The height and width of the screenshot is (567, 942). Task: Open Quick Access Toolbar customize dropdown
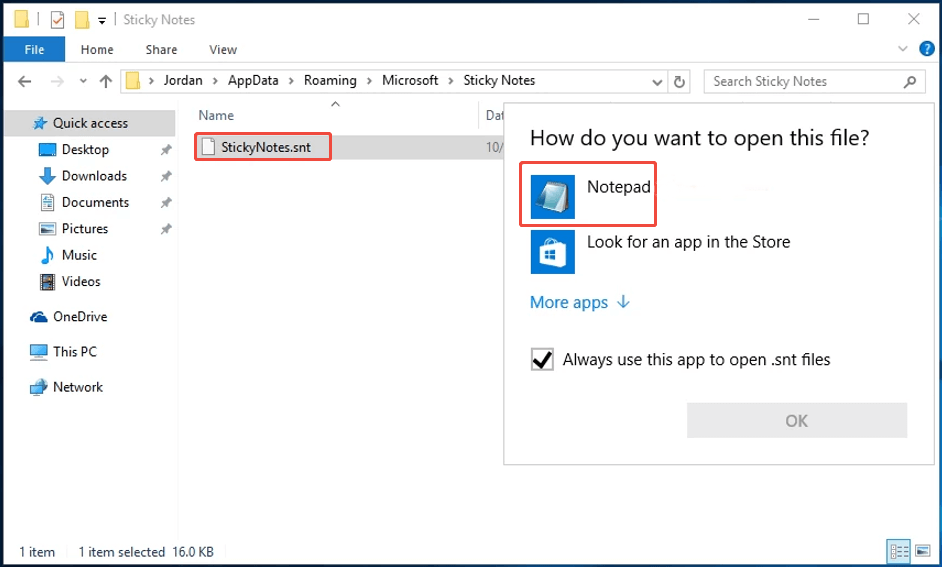coord(102,20)
